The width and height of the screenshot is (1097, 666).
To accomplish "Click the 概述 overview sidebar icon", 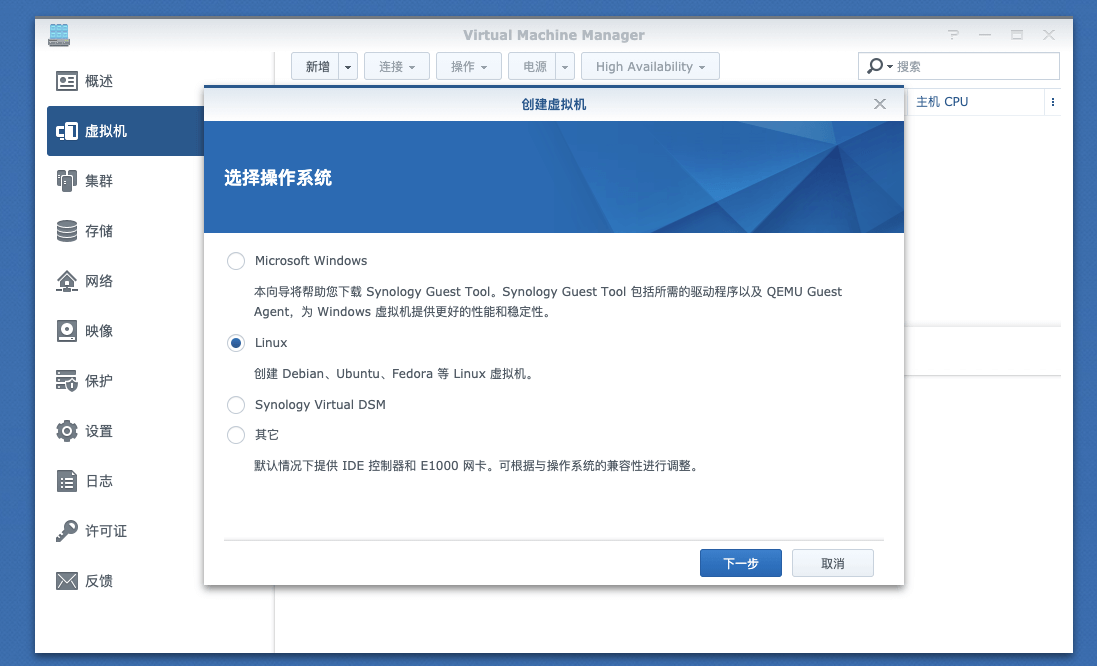I will [66, 81].
